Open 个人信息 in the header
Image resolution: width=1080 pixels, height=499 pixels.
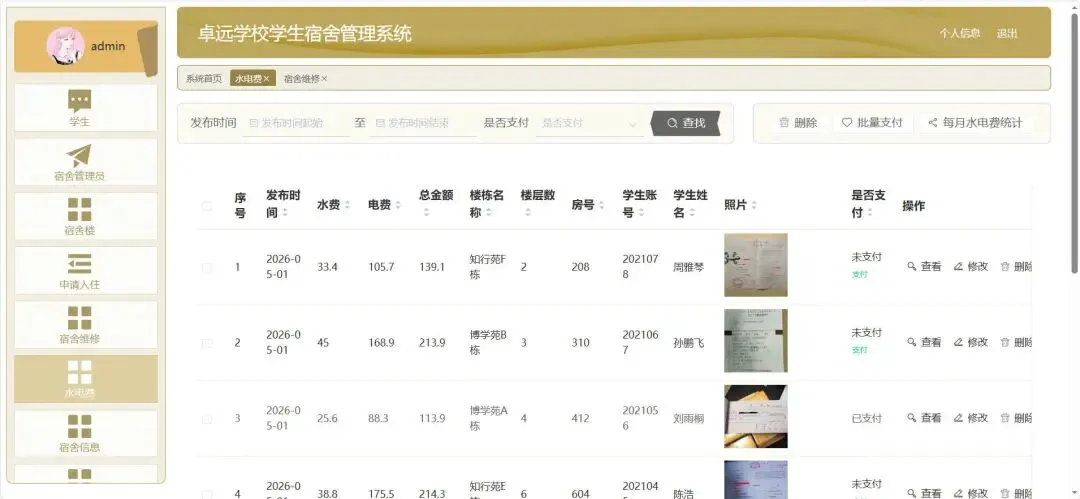pyautogui.click(x=959, y=33)
